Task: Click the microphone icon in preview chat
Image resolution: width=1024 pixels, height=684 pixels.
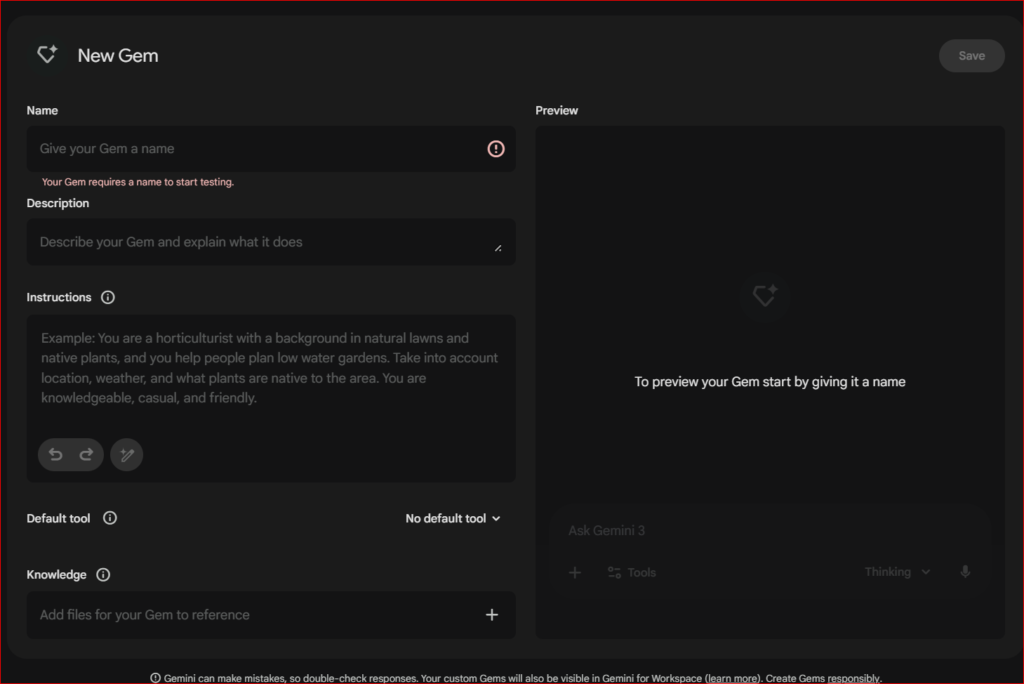Action: pos(965,572)
